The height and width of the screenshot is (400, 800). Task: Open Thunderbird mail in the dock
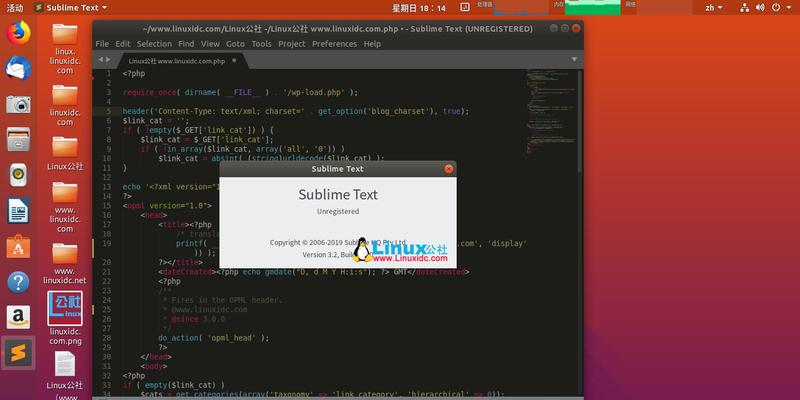tap(18, 68)
